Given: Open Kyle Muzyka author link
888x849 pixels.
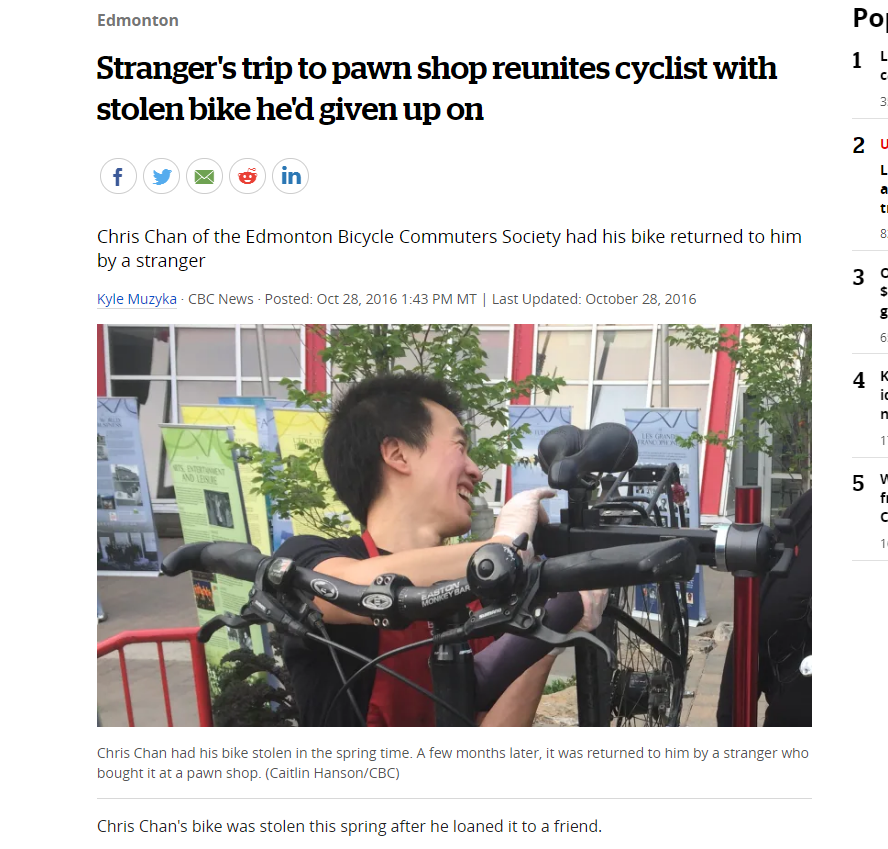Looking at the screenshot, I should 136,299.
